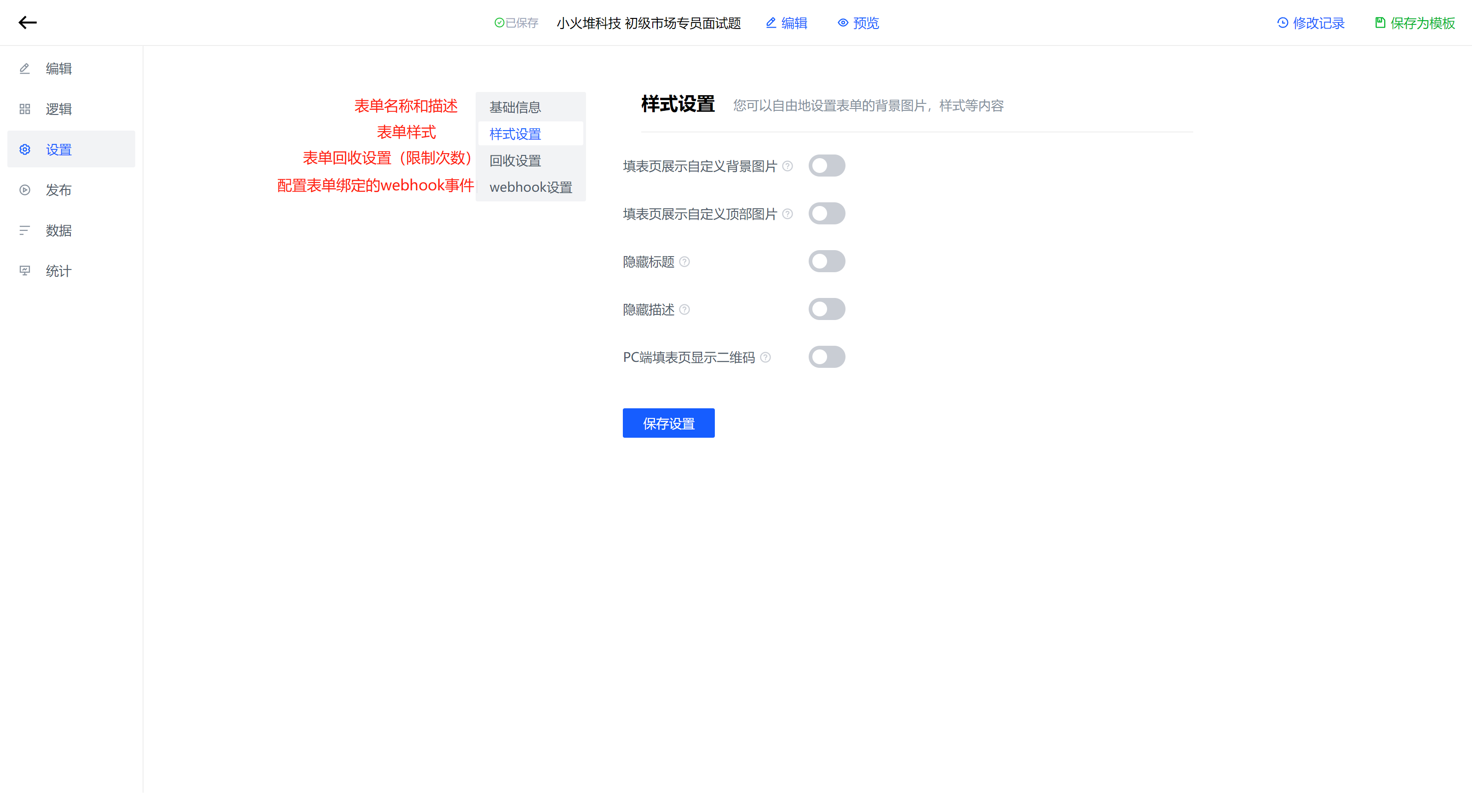1472x812 pixels.
Task: Enable the 隐藏描述 switch
Action: pos(826,309)
